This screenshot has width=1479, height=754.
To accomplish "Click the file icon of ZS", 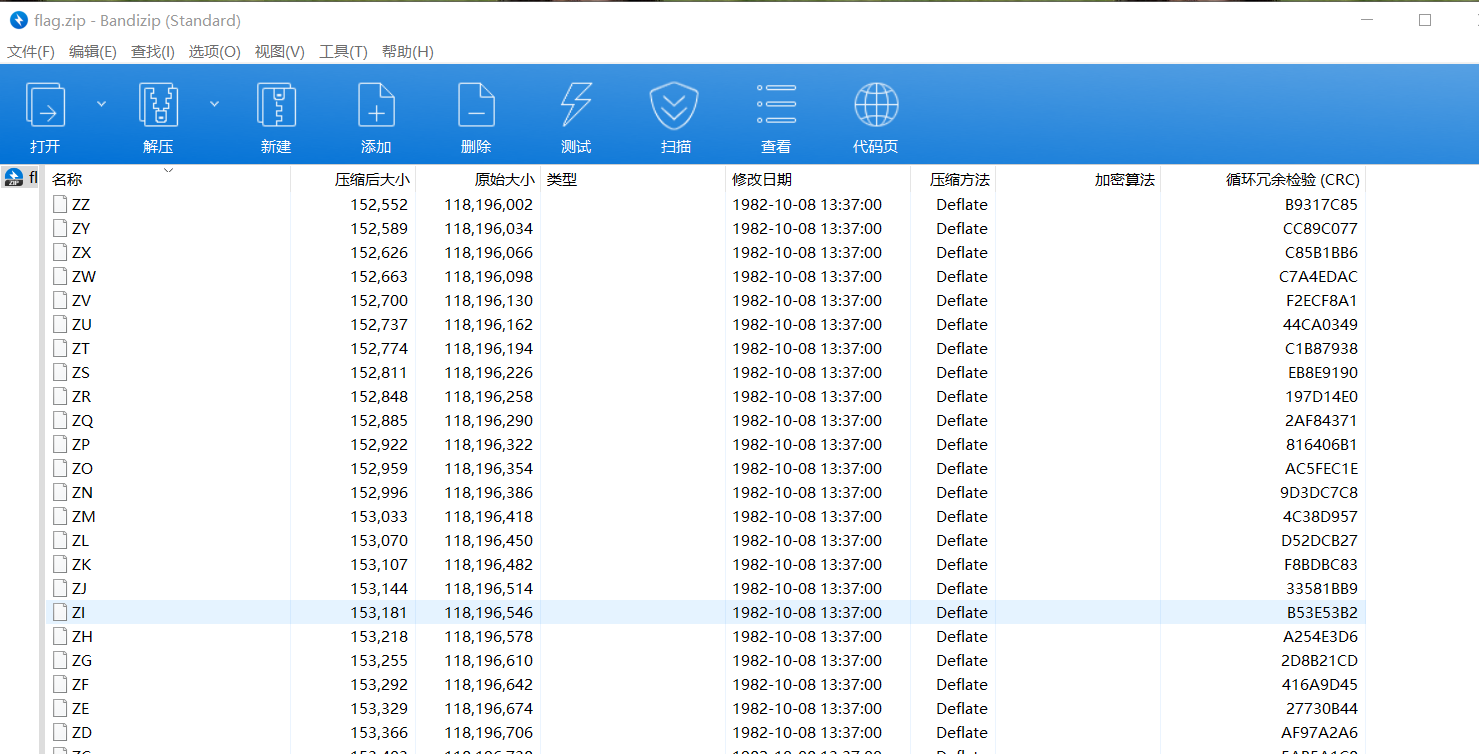I will 61,372.
